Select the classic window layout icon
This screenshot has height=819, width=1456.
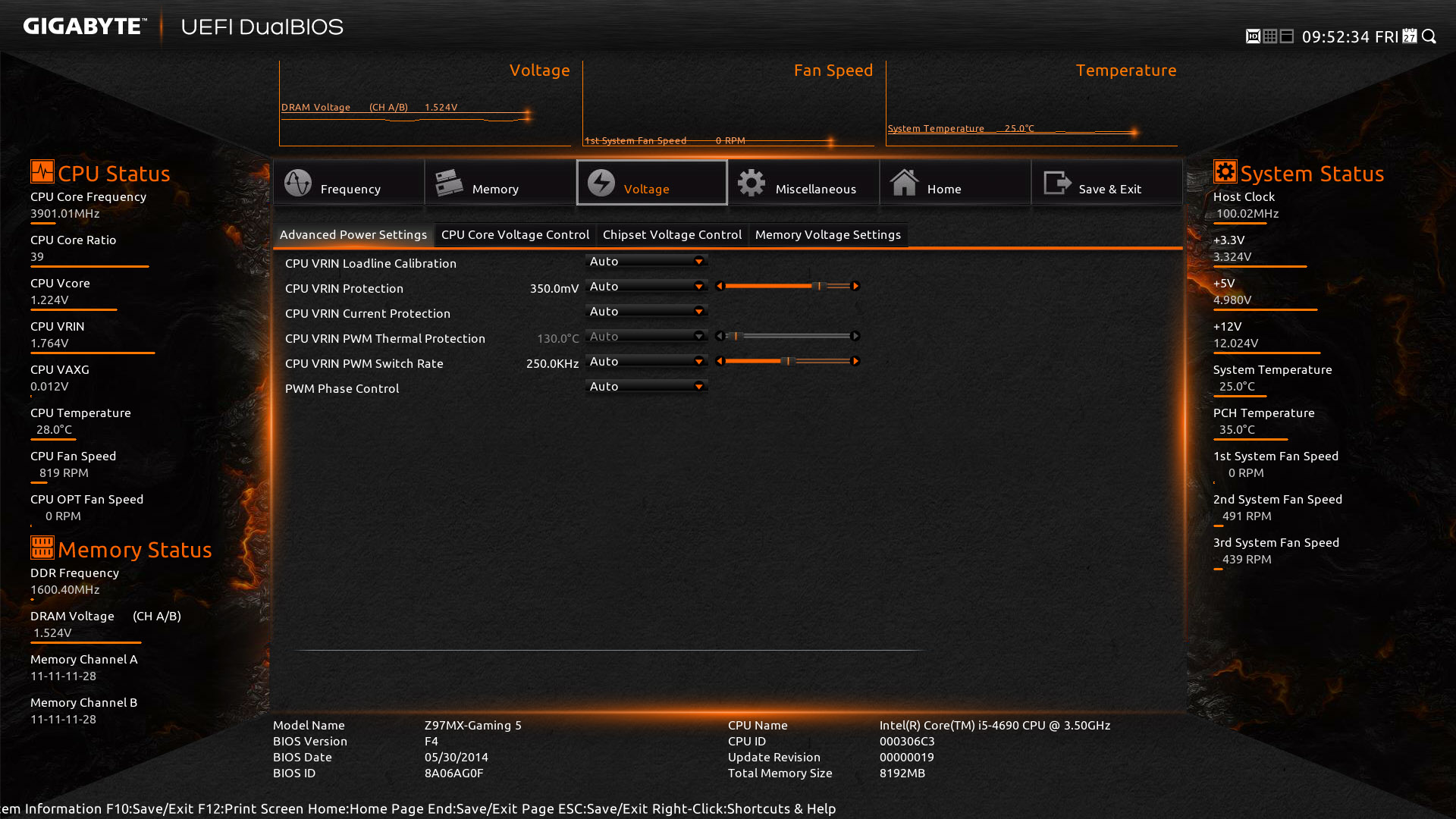1287,36
